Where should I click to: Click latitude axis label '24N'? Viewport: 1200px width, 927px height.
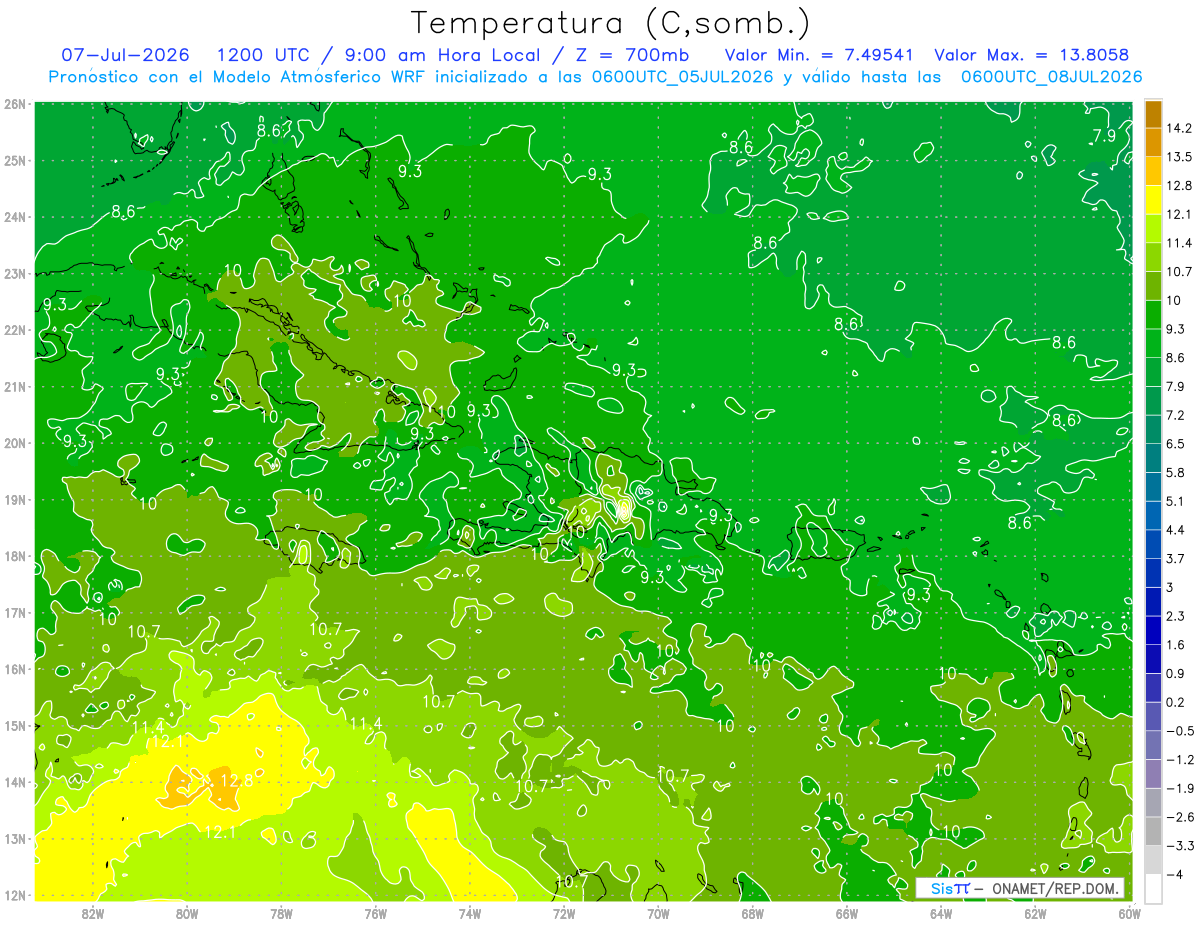tap(16, 216)
